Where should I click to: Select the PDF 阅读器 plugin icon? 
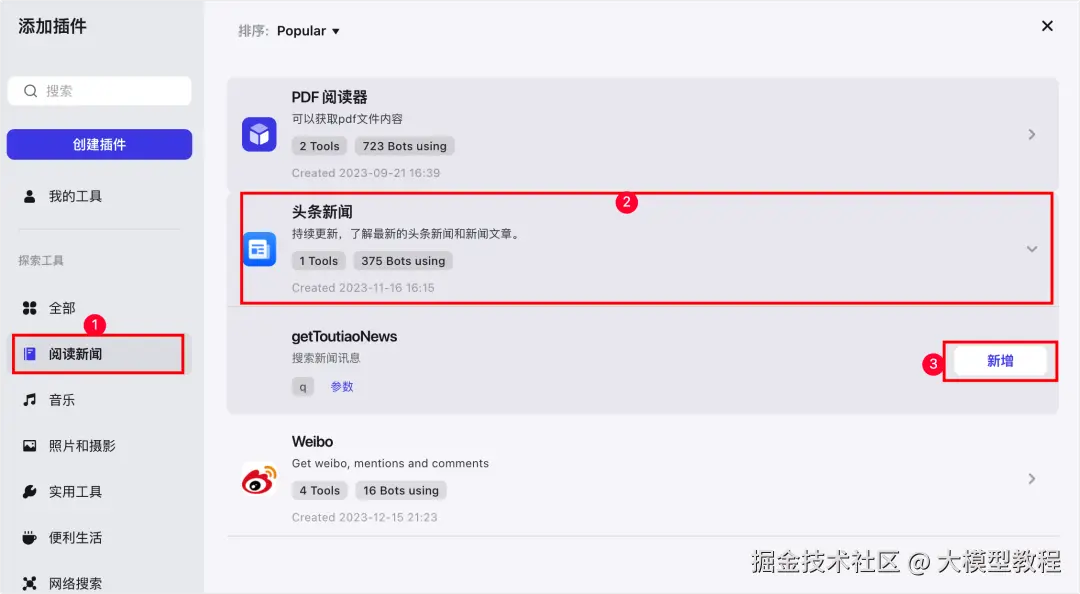tap(259, 131)
